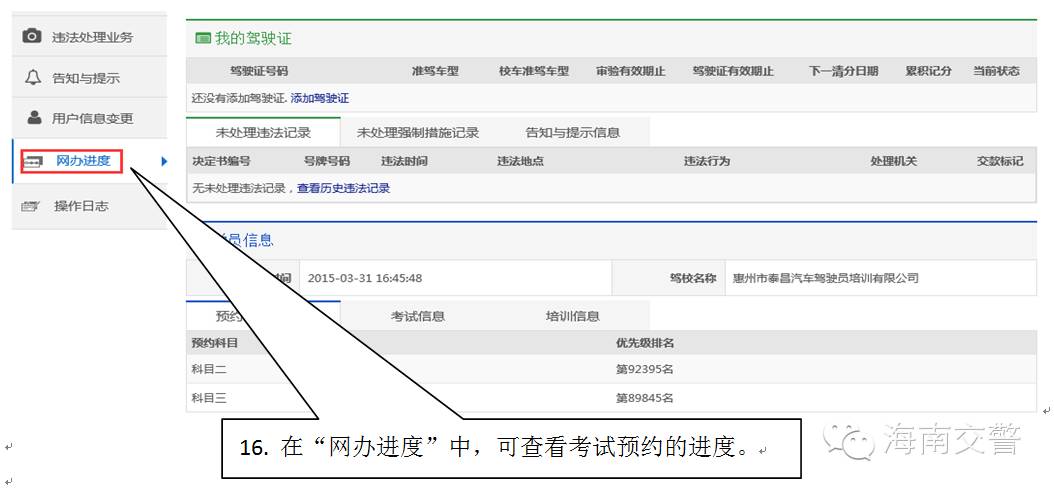Click the 驾驶证号码 column header
Screen dimensions: 1054x493
pyautogui.click(x=259, y=71)
